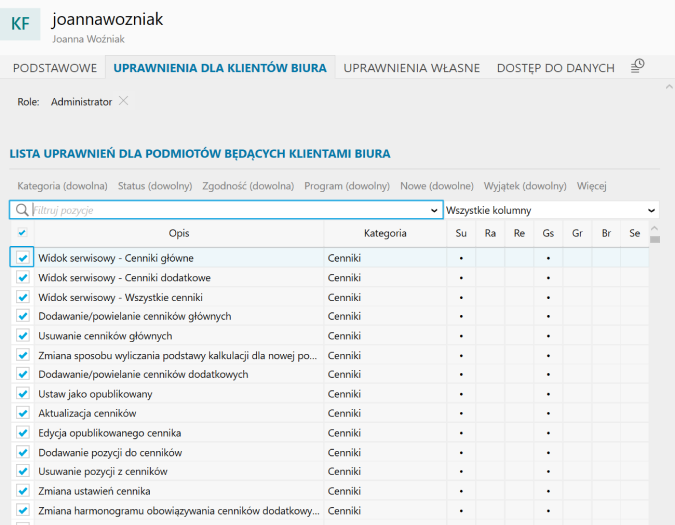Click username heading joannawozniak

tap(108, 19)
